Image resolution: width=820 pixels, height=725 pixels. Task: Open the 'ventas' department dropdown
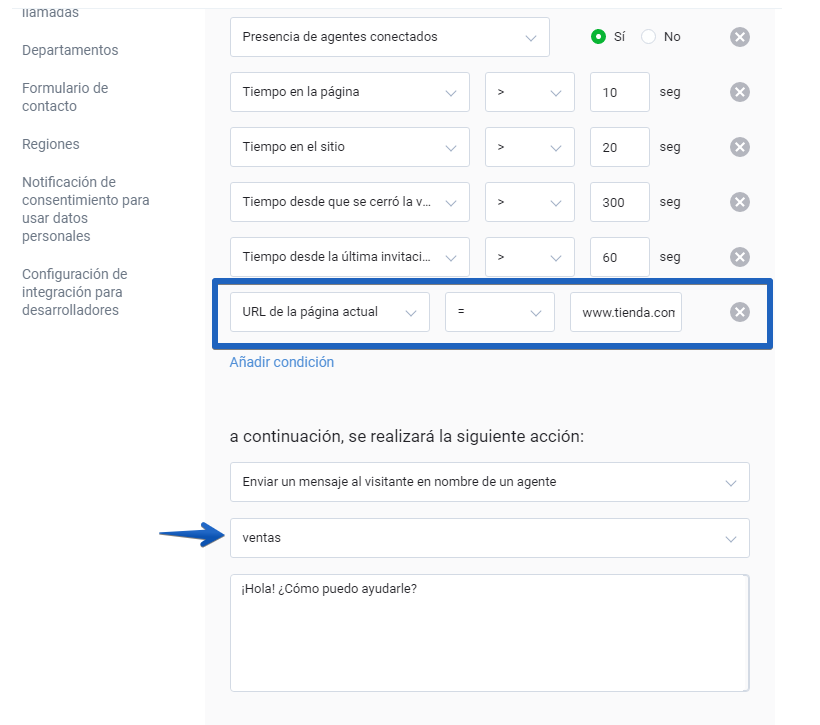point(489,538)
